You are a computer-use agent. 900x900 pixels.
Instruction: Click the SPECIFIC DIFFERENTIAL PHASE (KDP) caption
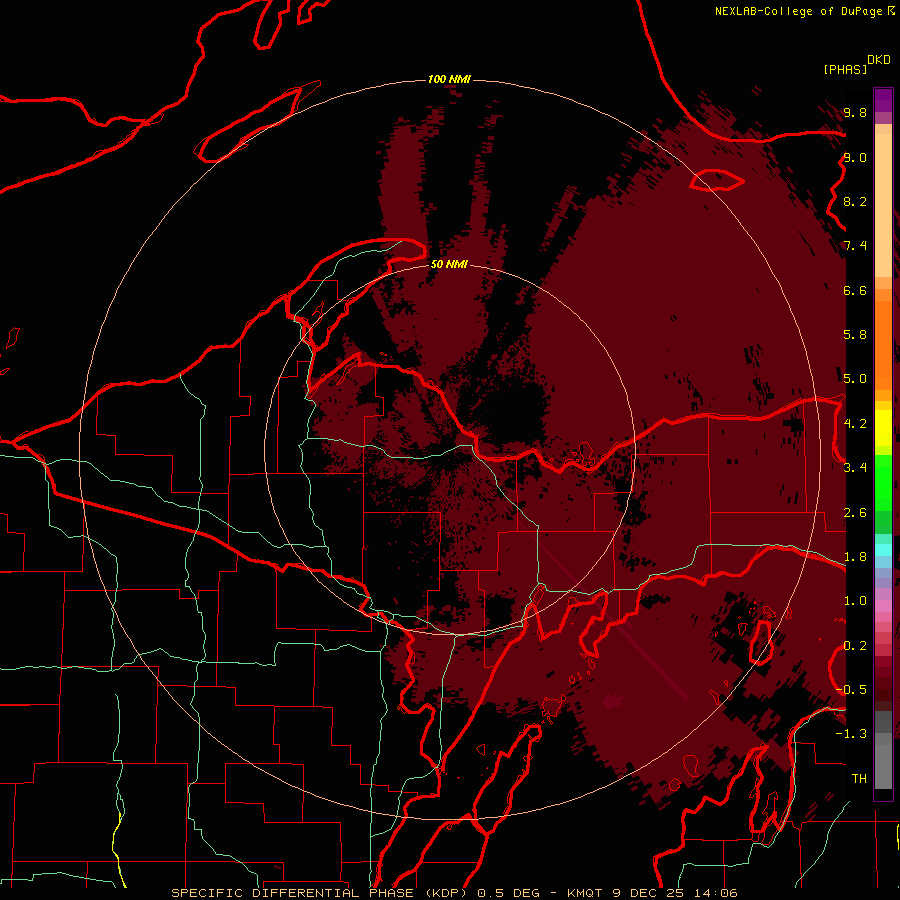321,893
